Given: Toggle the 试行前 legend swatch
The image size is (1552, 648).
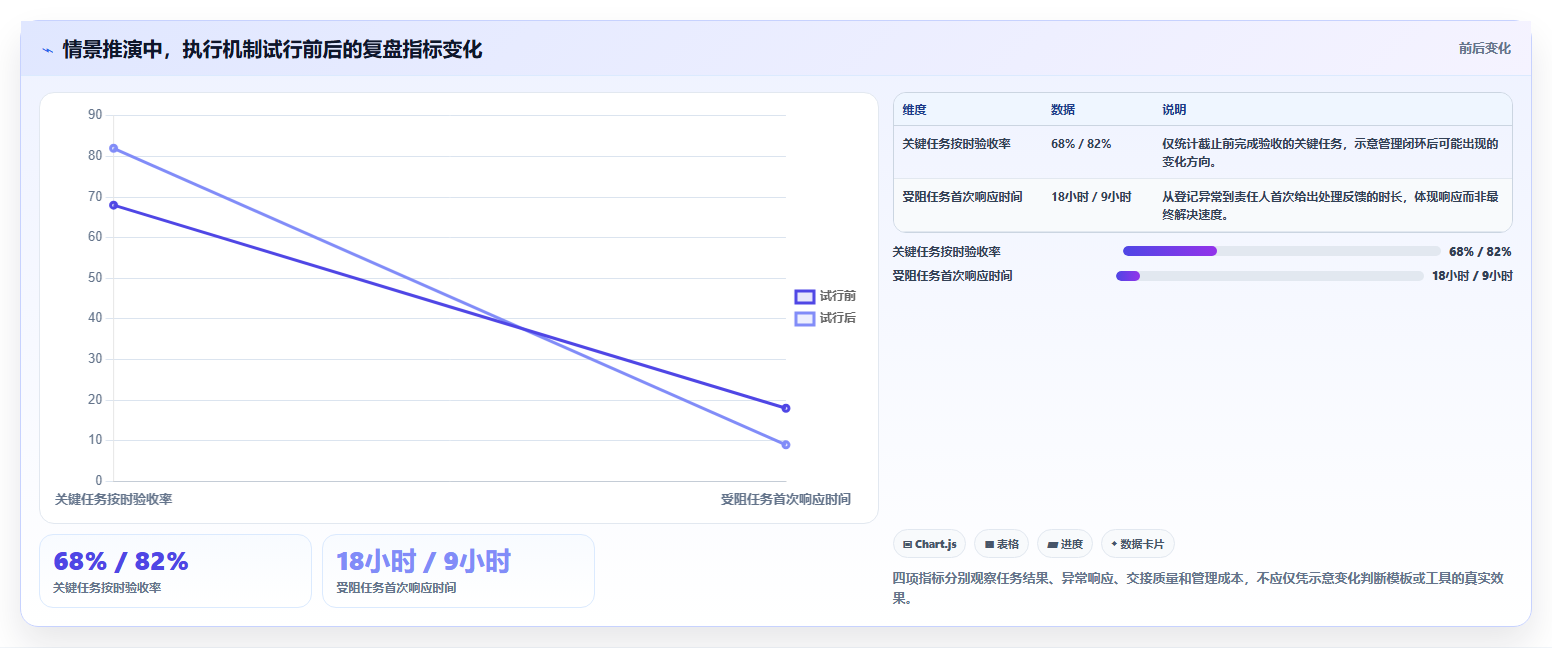Looking at the screenshot, I should tap(805, 296).
